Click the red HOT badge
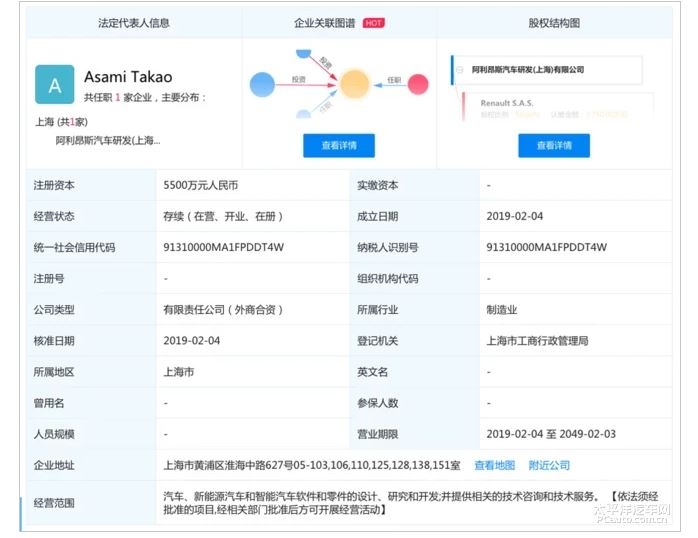 pyautogui.click(x=373, y=23)
